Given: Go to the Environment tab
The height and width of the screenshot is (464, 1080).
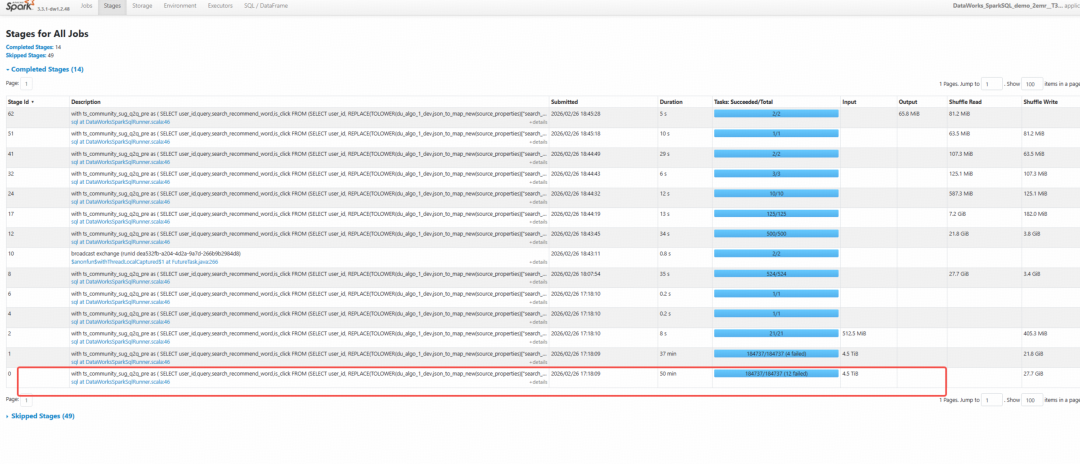Looking at the screenshot, I should (x=180, y=6).
